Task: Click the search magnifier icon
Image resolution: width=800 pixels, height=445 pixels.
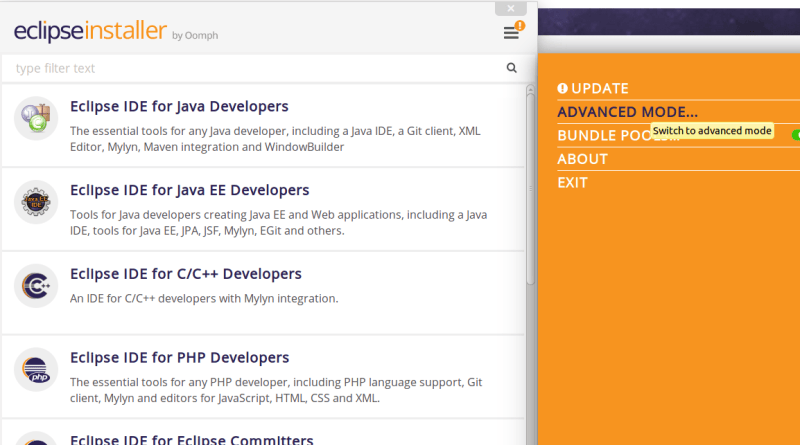Action: pyautogui.click(x=511, y=68)
